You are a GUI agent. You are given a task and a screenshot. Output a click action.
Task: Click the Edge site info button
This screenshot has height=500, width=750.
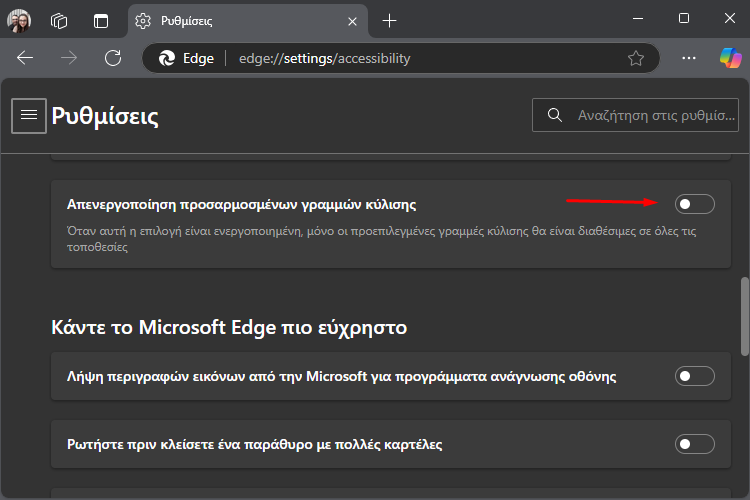point(187,58)
